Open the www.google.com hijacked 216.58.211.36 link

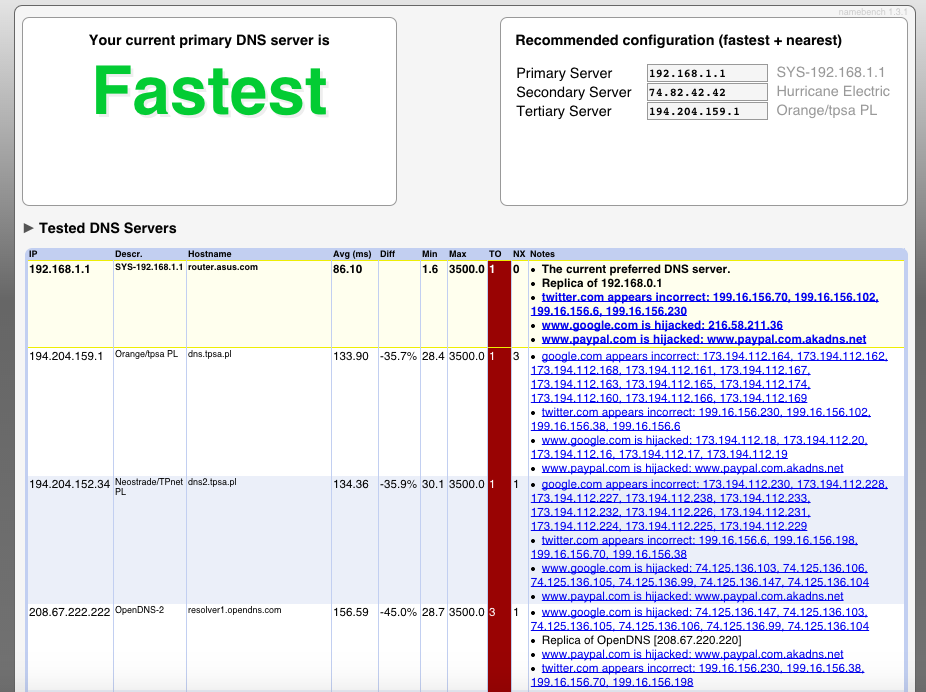pos(661,325)
